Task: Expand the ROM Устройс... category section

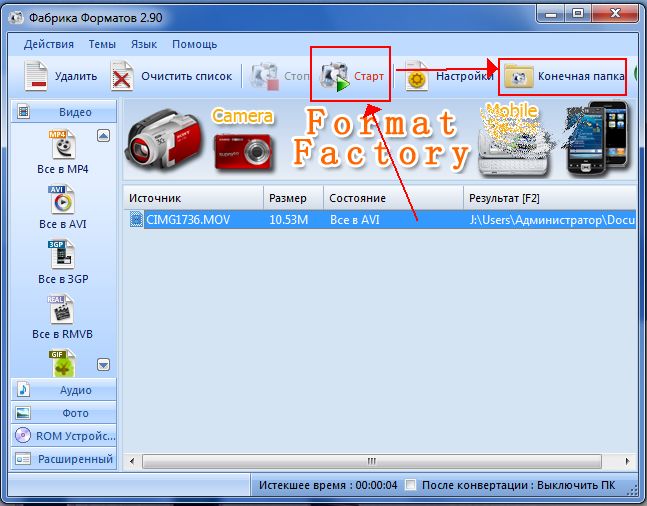Action: pos(64,436)
